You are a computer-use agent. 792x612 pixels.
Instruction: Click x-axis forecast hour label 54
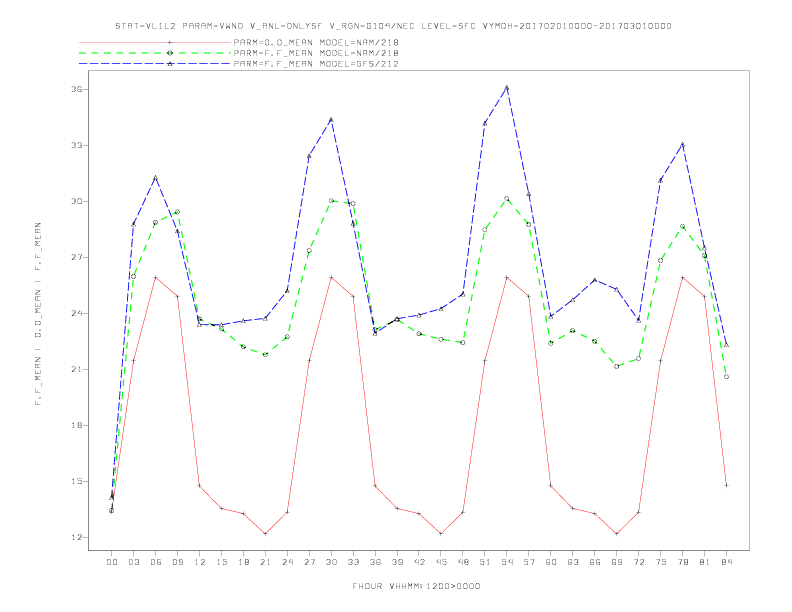[507, 562]
